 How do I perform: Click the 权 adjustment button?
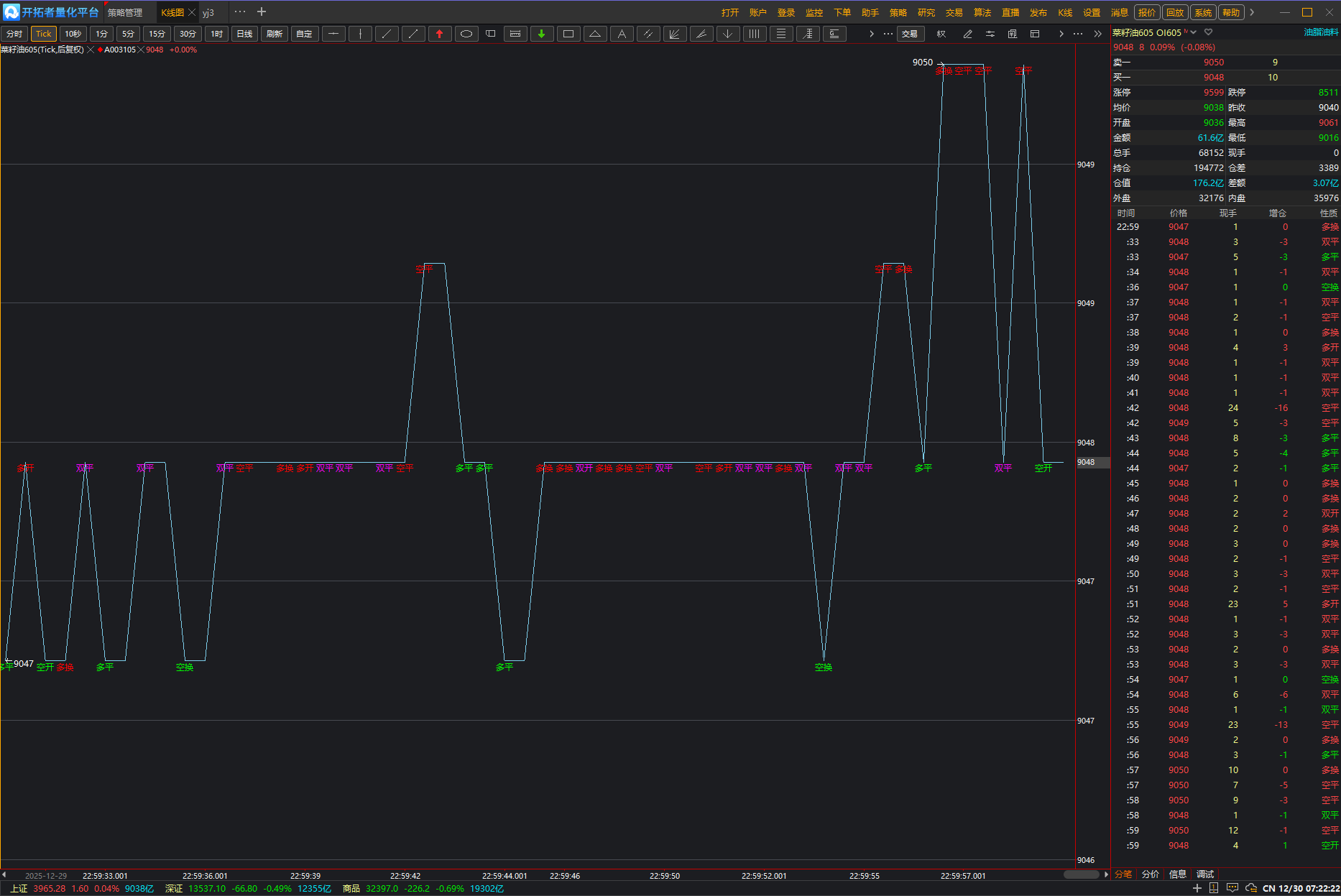click(x=941, y=34)
